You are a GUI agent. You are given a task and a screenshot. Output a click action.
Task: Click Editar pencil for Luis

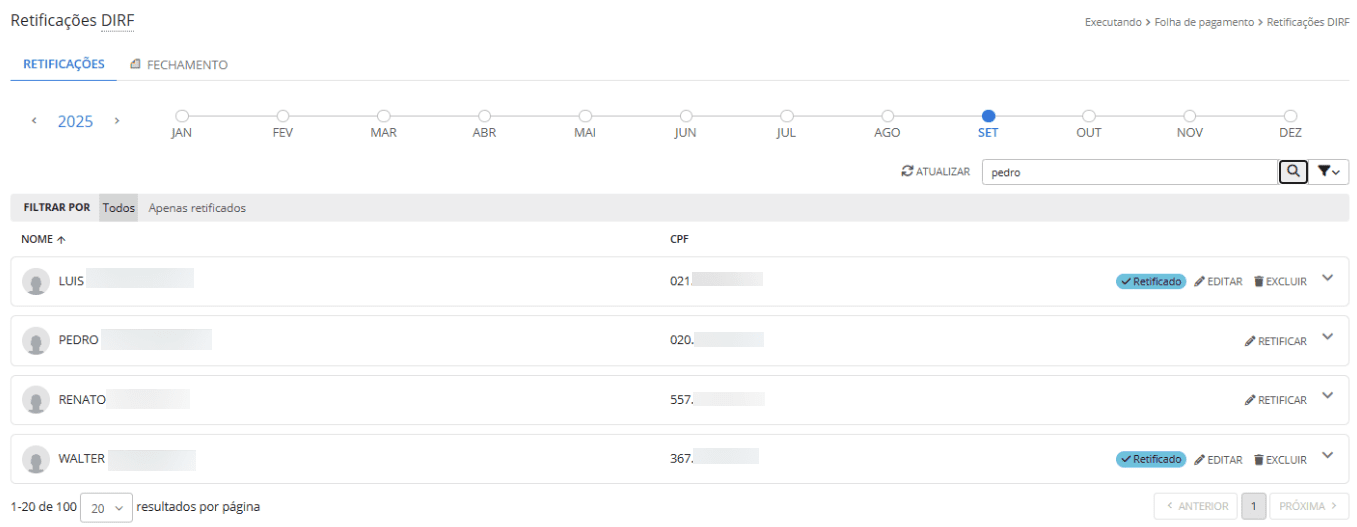click(1200, 282)
